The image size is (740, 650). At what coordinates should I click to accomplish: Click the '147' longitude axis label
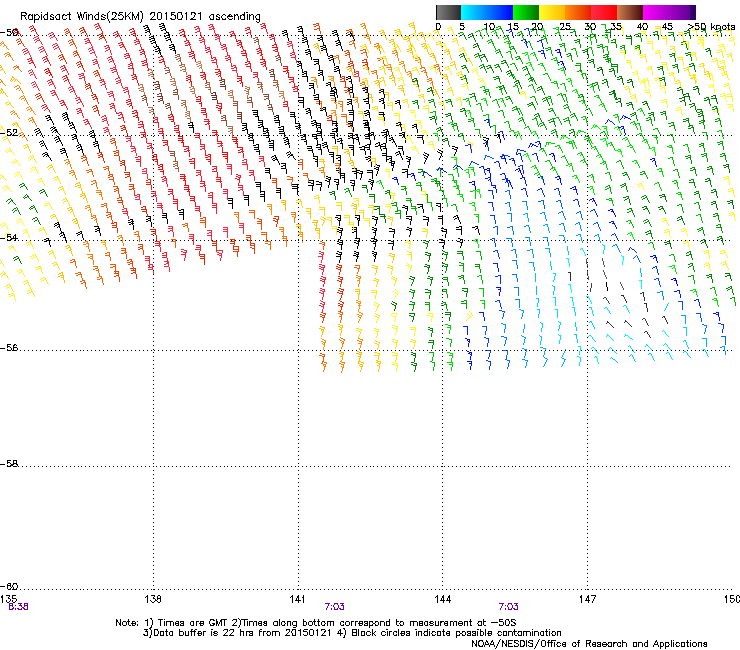pyautogui.click(x=587, y=599)
